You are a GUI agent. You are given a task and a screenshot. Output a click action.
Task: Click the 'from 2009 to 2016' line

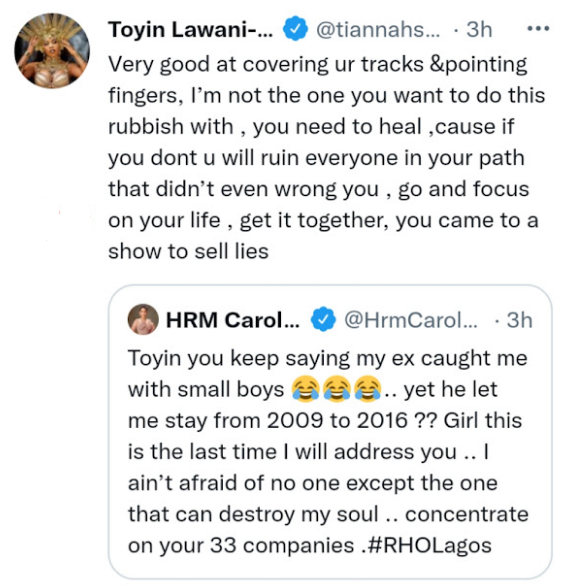tap(325, 420)
